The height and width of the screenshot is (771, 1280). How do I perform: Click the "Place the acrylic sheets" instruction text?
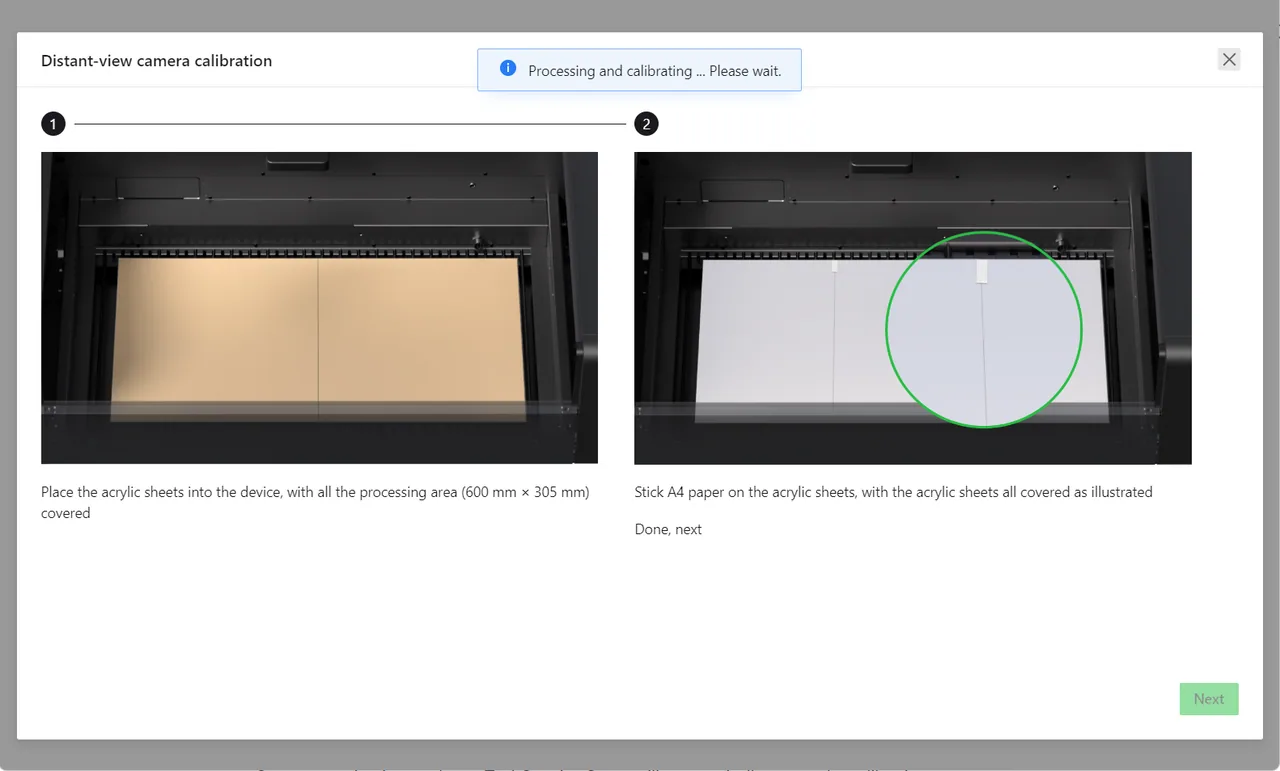point(315,502)
